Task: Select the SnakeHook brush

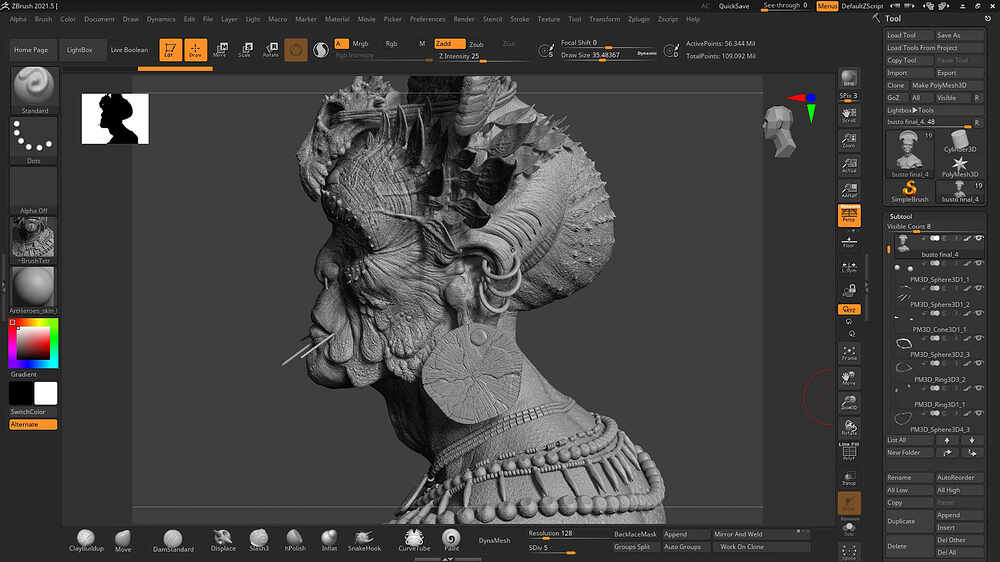Action: pyautogui.click(x=364, y=540)
